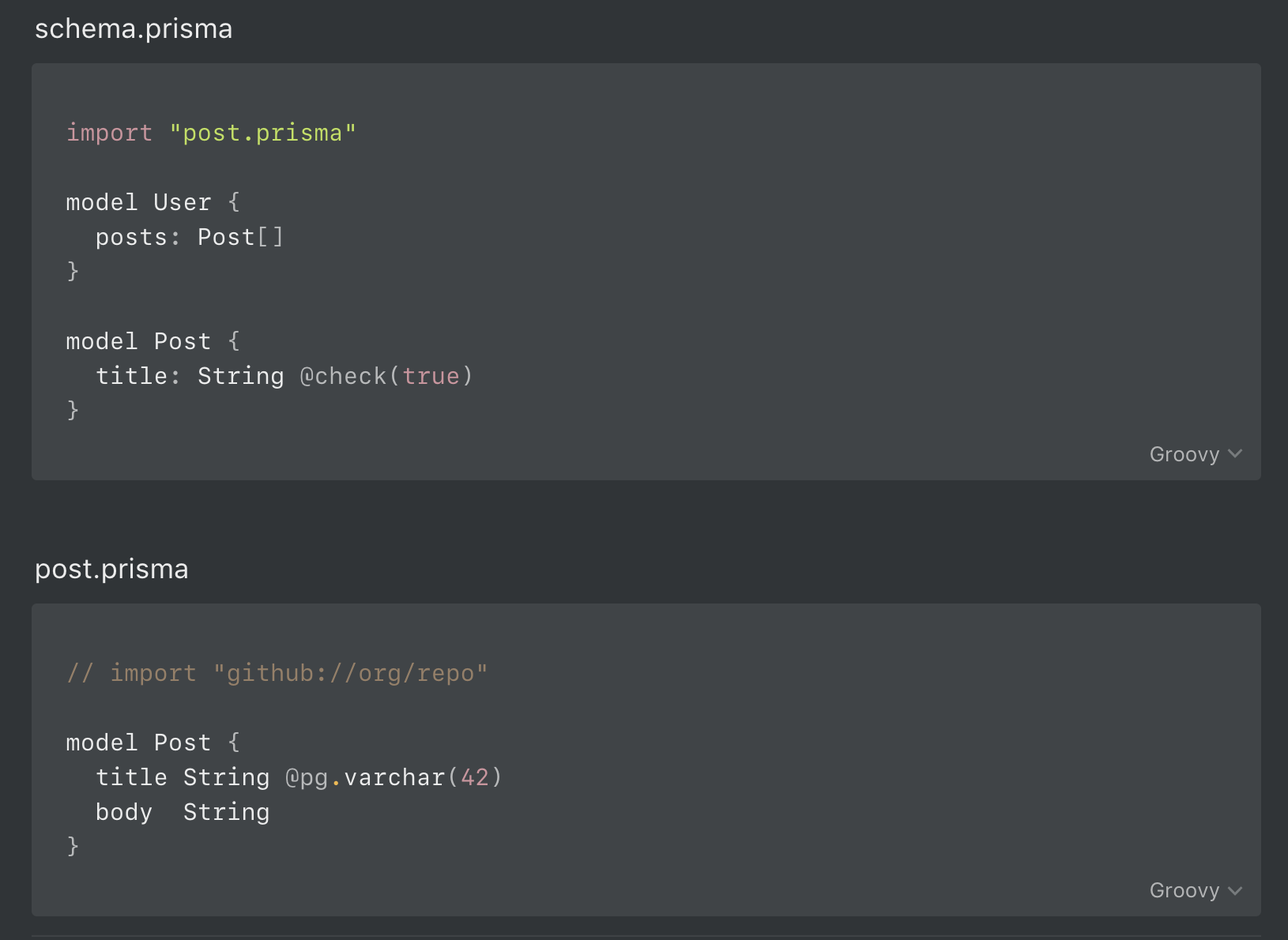The height and width of the screenshot is (940, 1288).
Task: Expand the chevron next to Groovy in the first code block
Action: tap(1235, 454)
